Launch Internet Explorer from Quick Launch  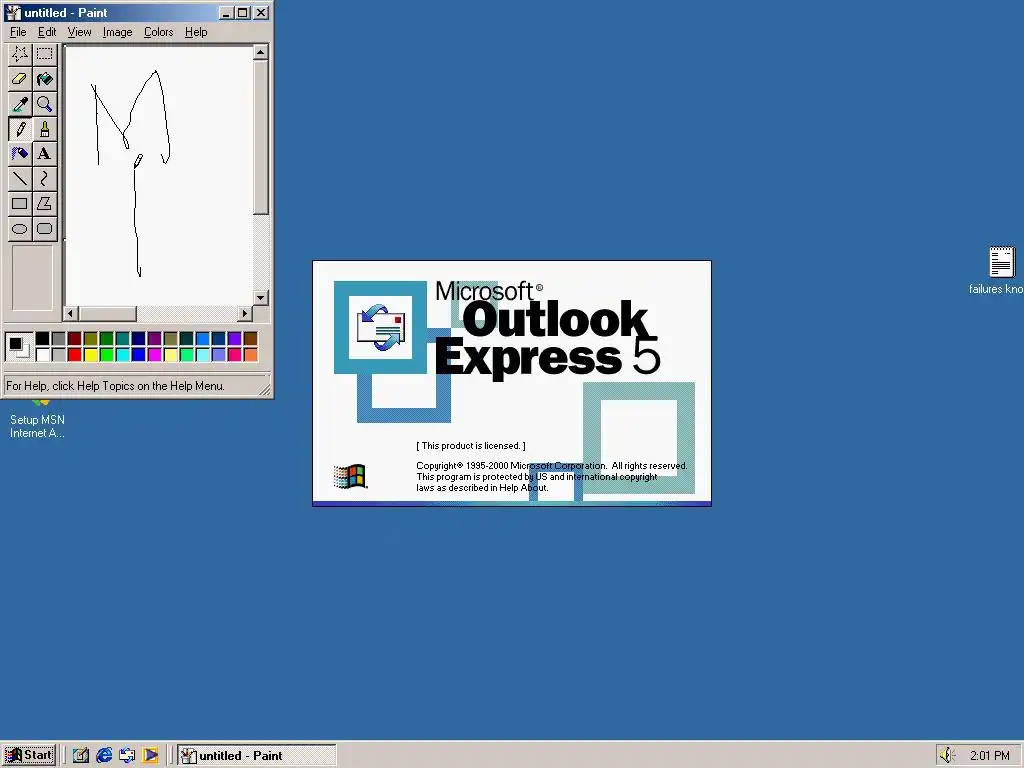pyautogui.click(x=104, y=756)
